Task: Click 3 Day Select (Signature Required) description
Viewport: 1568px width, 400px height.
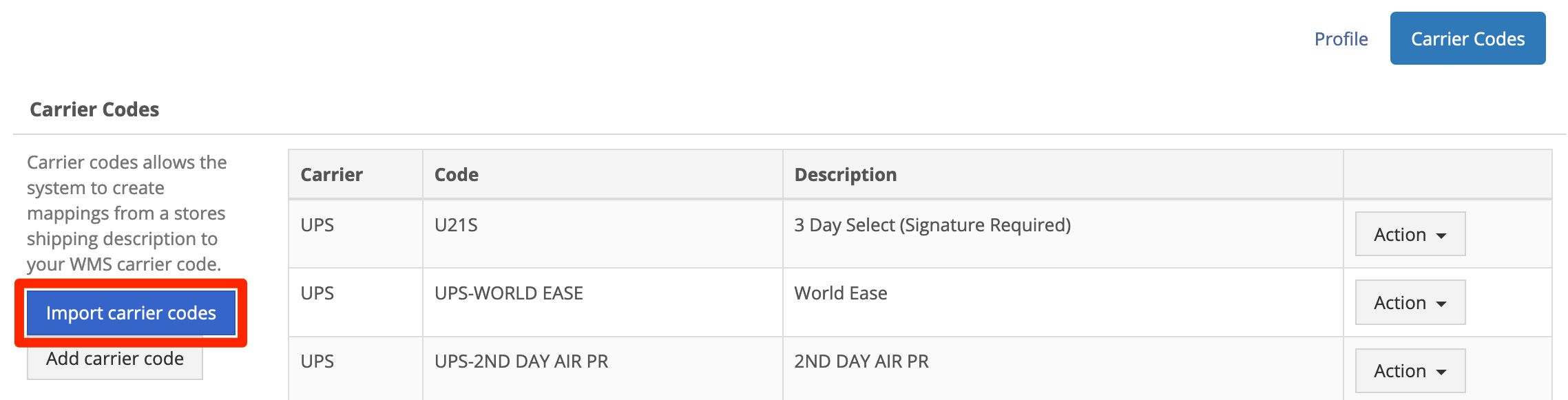Action: pyautogui.click(x=932, y=225)
